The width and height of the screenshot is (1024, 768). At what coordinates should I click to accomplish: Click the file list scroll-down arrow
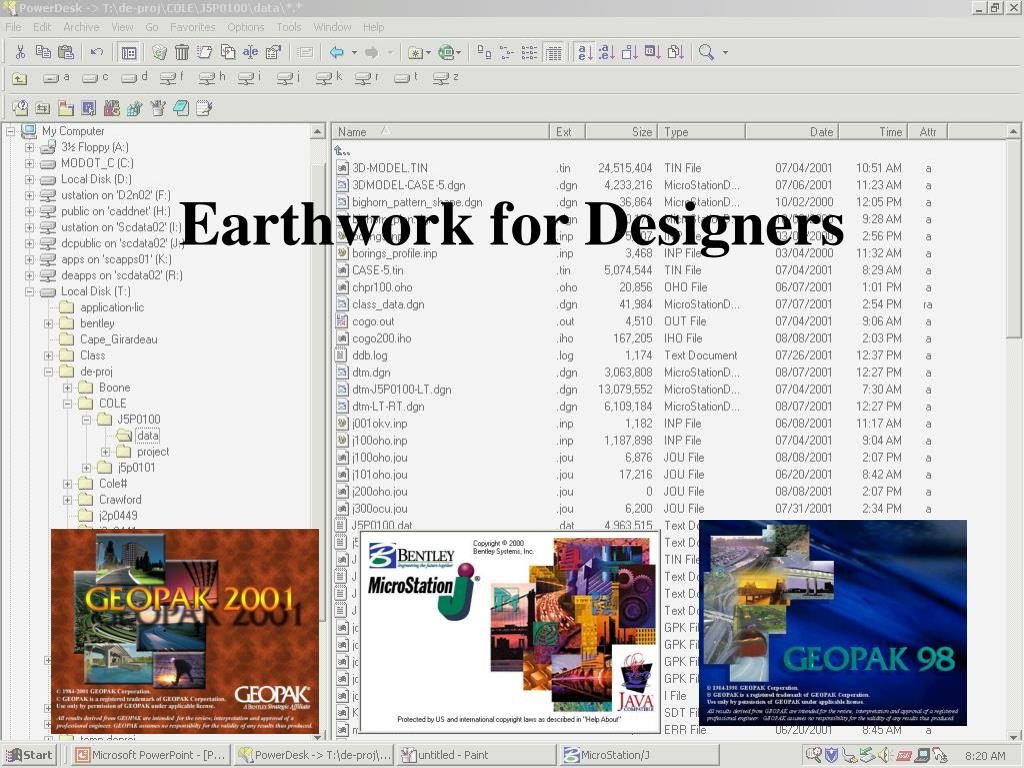pyautogui.click(x=1013, y=736)
